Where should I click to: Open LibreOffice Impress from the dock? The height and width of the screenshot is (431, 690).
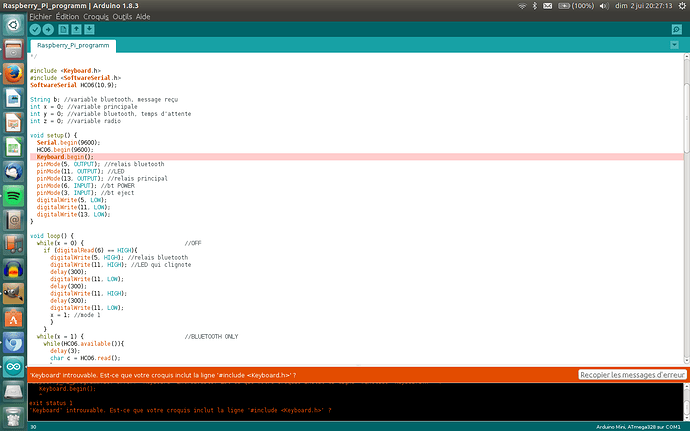13,123
